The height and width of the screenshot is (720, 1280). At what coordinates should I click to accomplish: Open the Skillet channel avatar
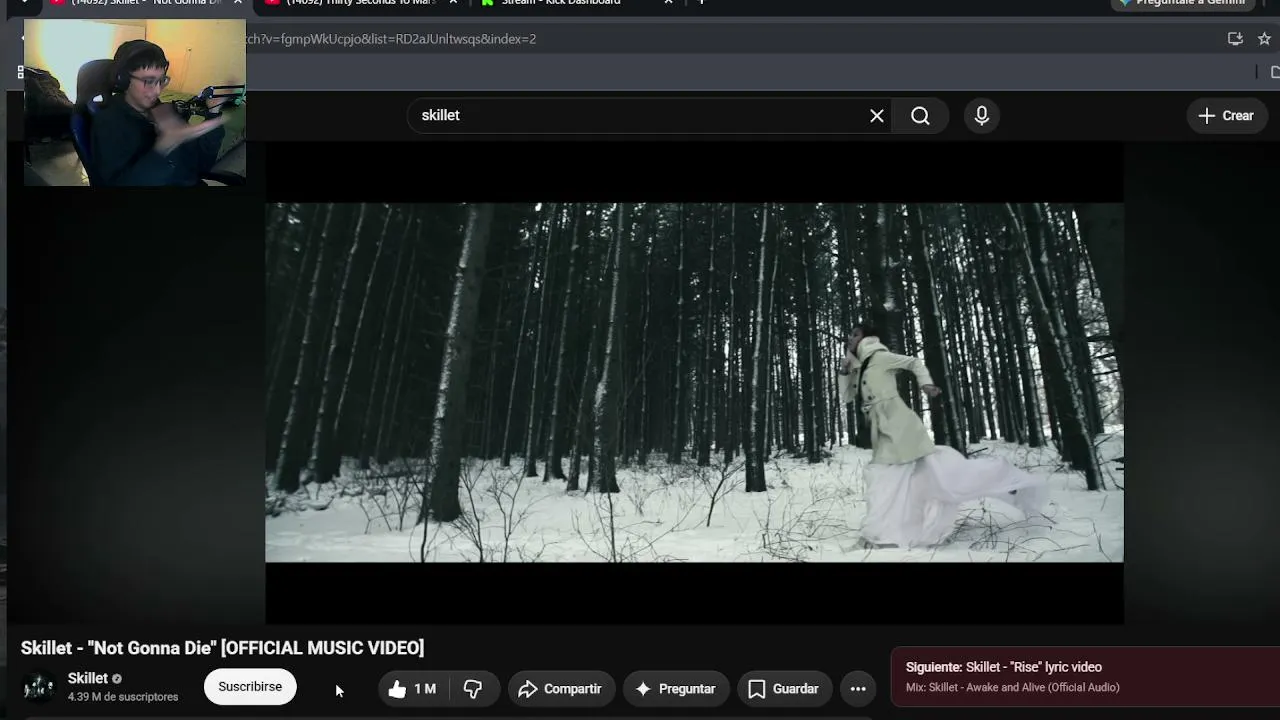39,687
